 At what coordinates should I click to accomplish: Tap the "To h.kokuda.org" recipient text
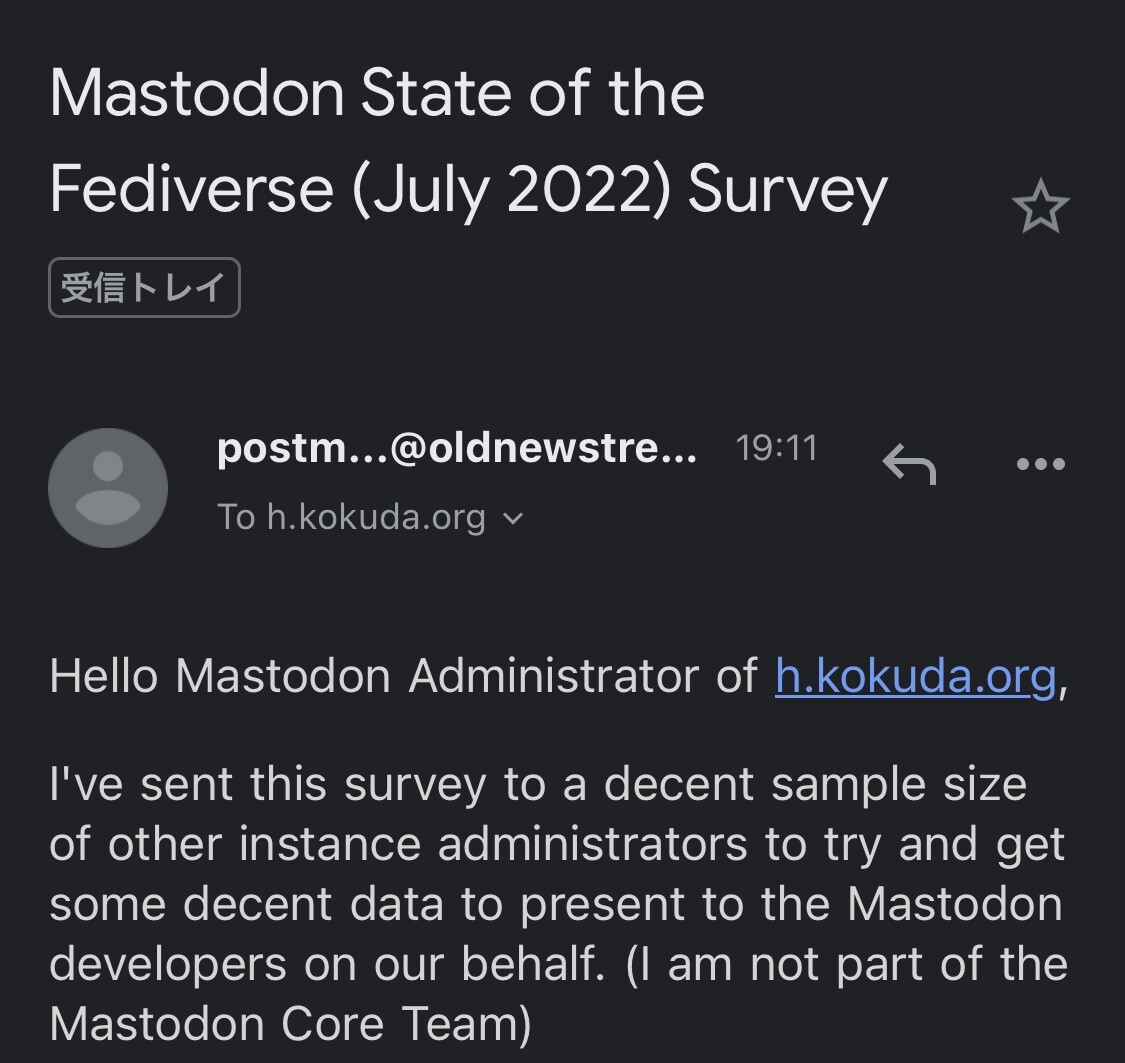click(351, 518)
